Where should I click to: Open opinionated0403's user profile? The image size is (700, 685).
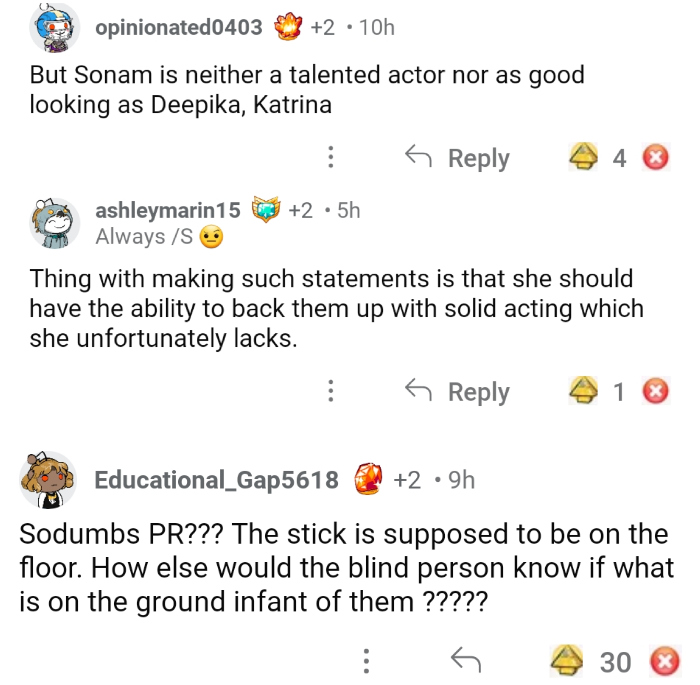(178, 27)
